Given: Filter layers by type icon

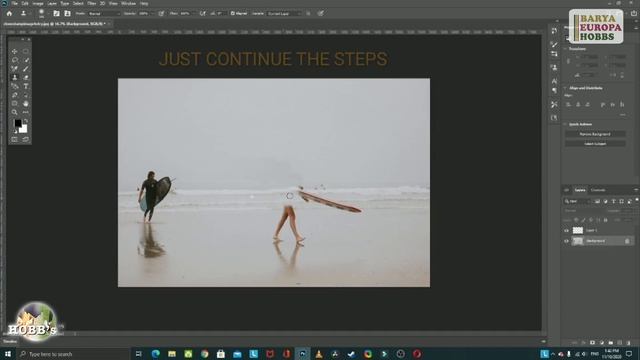Looking at the screenshot, I should 613,201.
